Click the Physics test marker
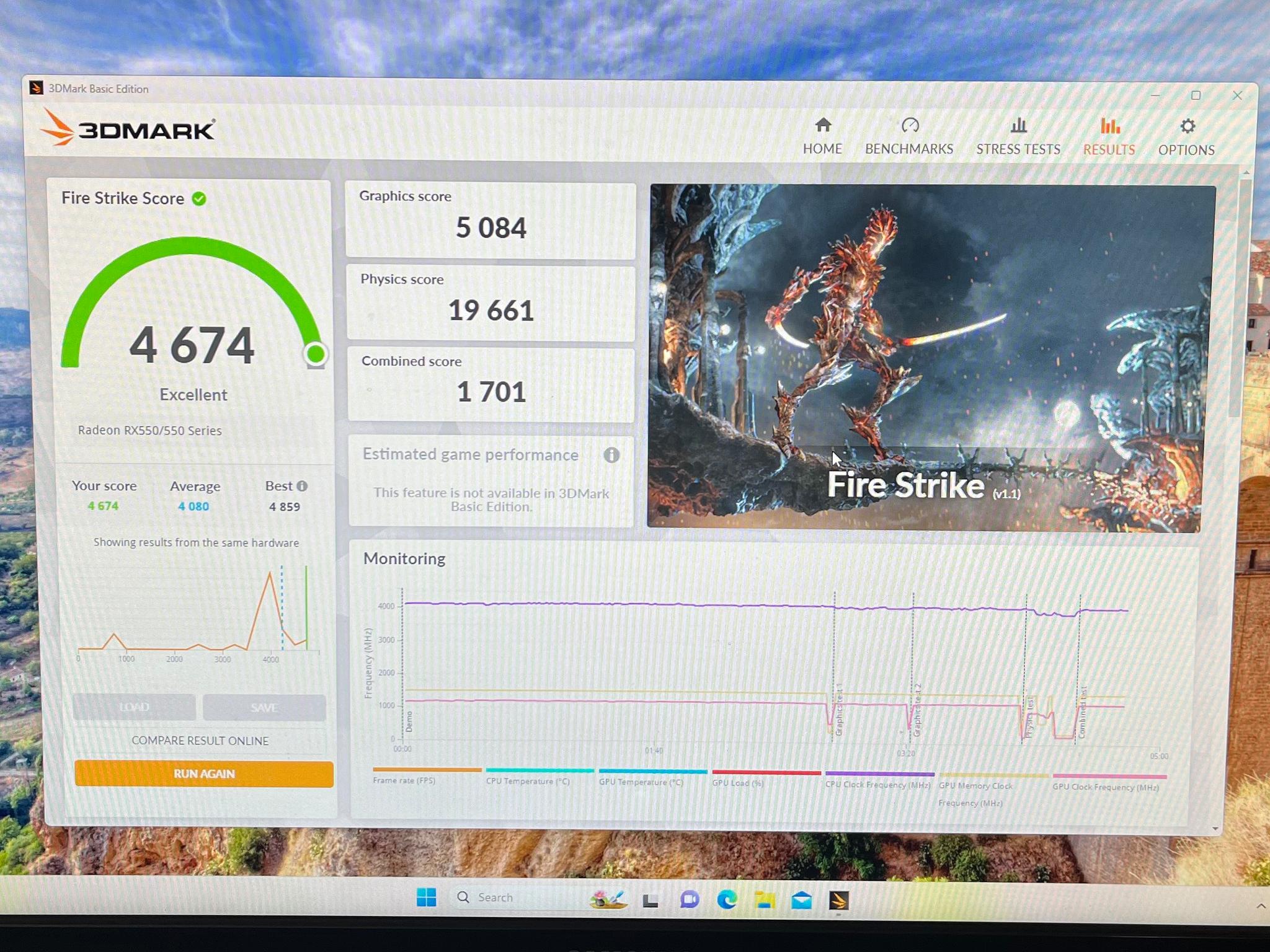The width and height of the screenshot is (1270, 952). coord(1029,716)
